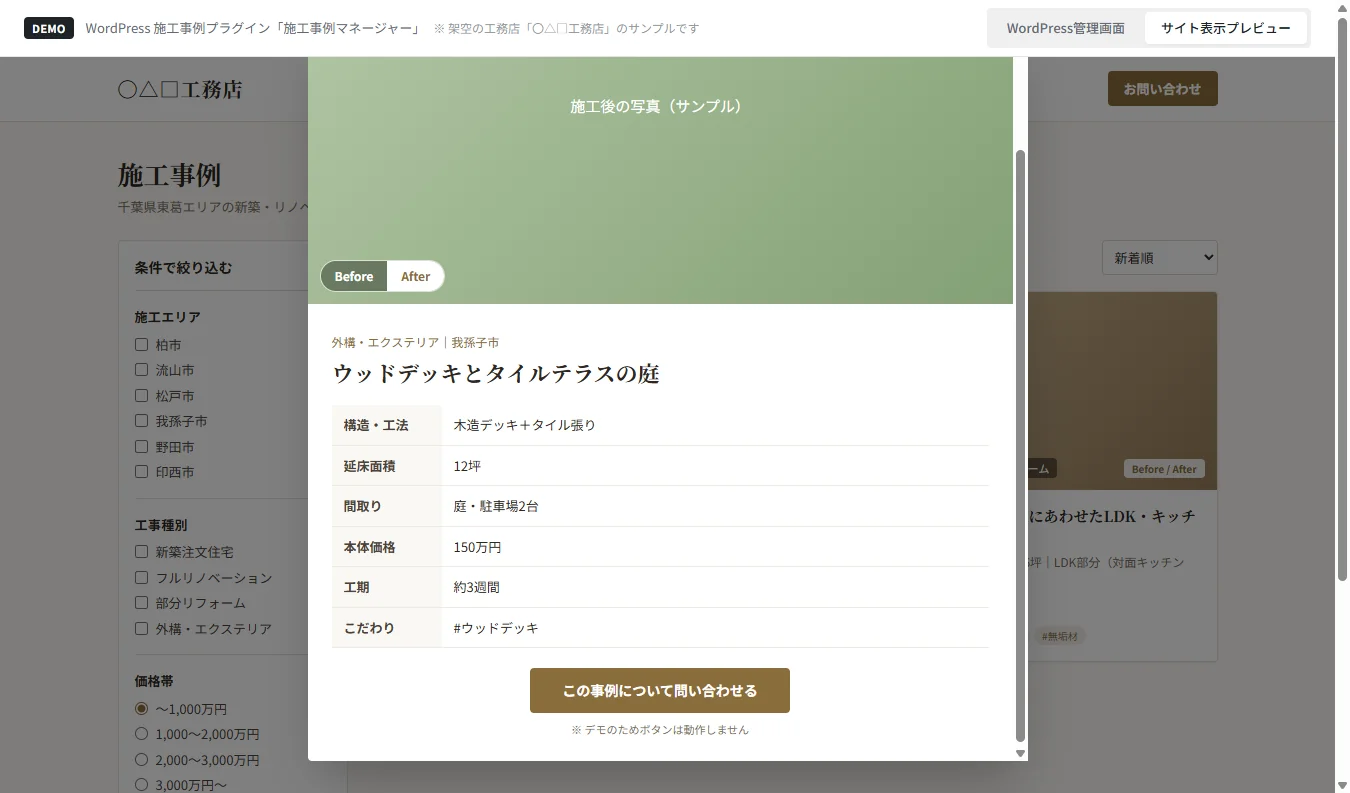The height and width of the screenshot is (793, 1350).
Task: Show the After photo
Action: [415, 276]
